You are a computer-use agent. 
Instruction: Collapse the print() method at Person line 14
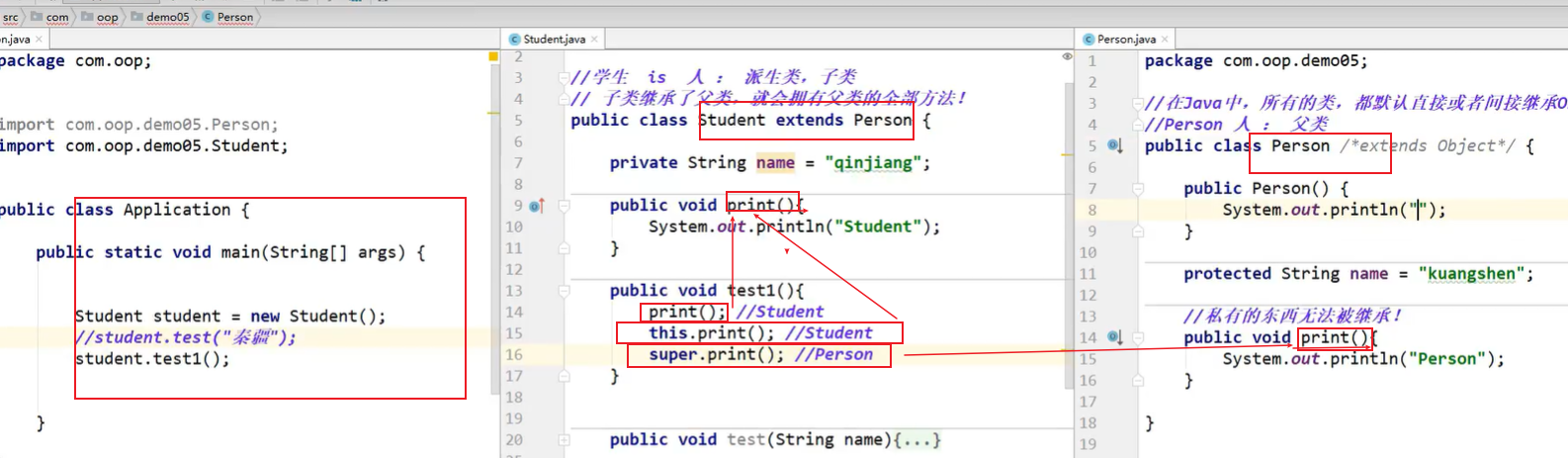(x=1138, y=337)
